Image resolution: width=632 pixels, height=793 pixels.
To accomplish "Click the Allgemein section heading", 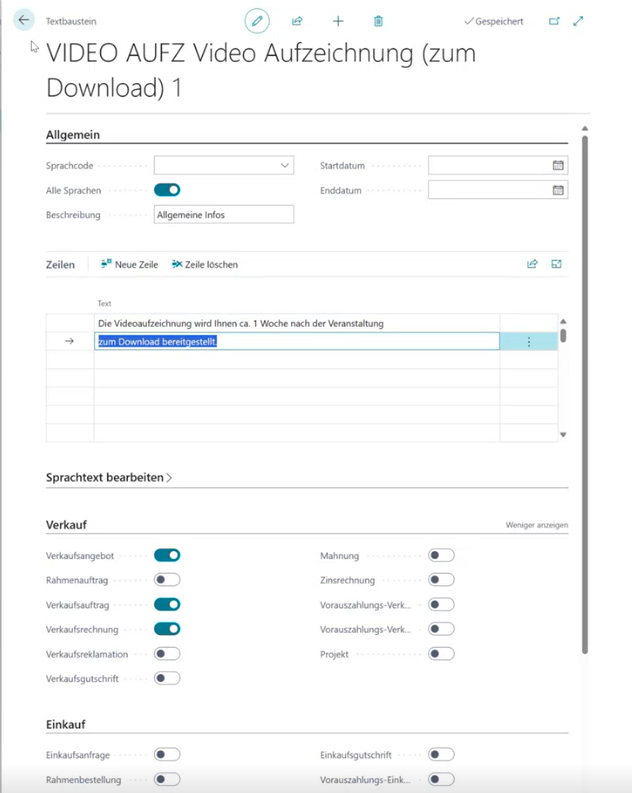I will pos(73,135).
